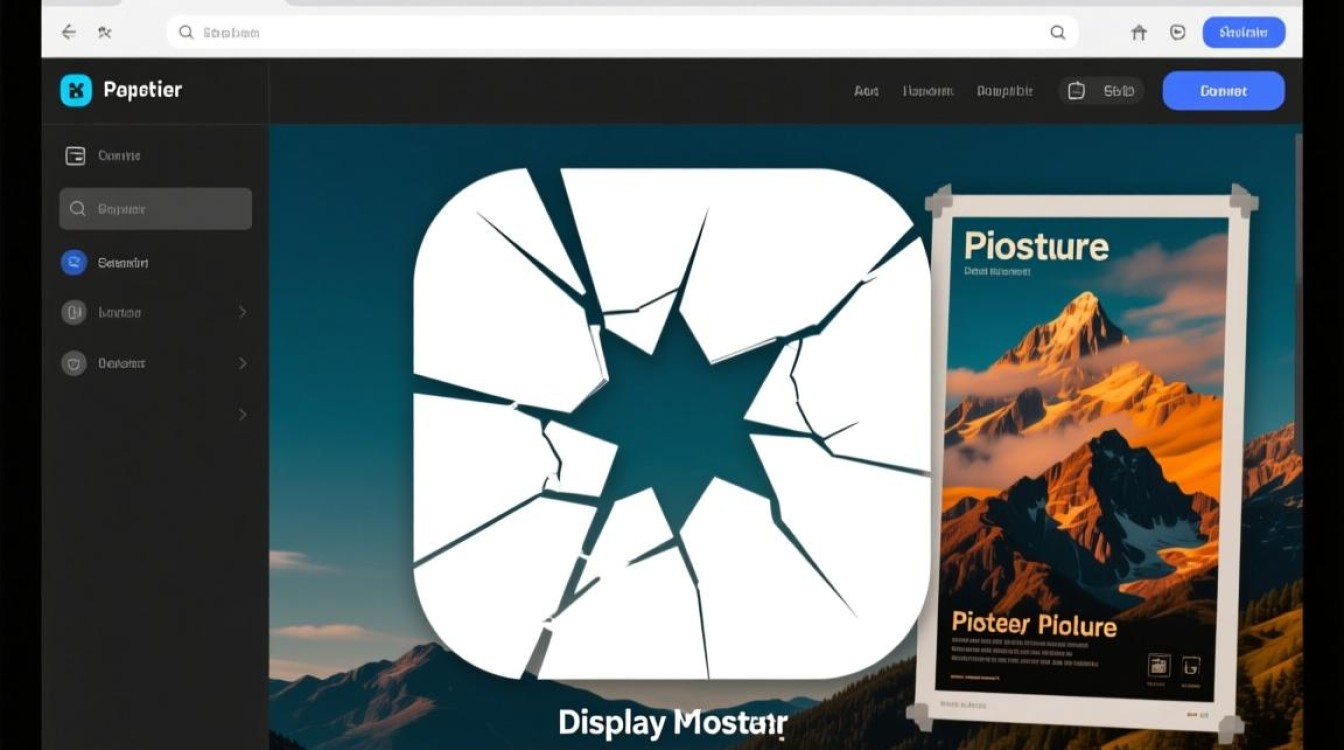This screenshot has height=750, width=1344.
Task: Click the shield icon in the sidebar
Action: click(74, 363)
